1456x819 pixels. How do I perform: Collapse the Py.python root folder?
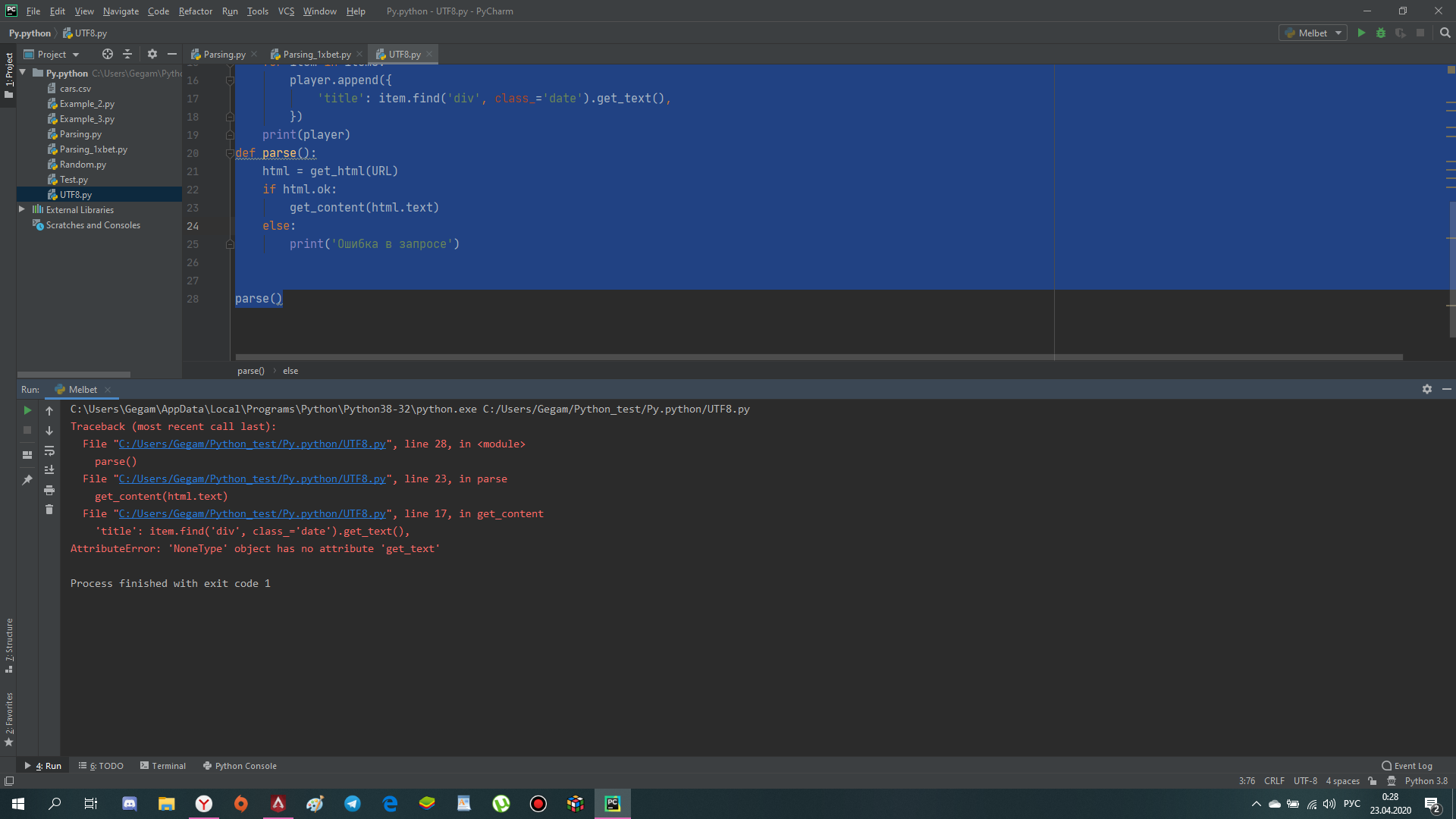[x=23, y=73]
